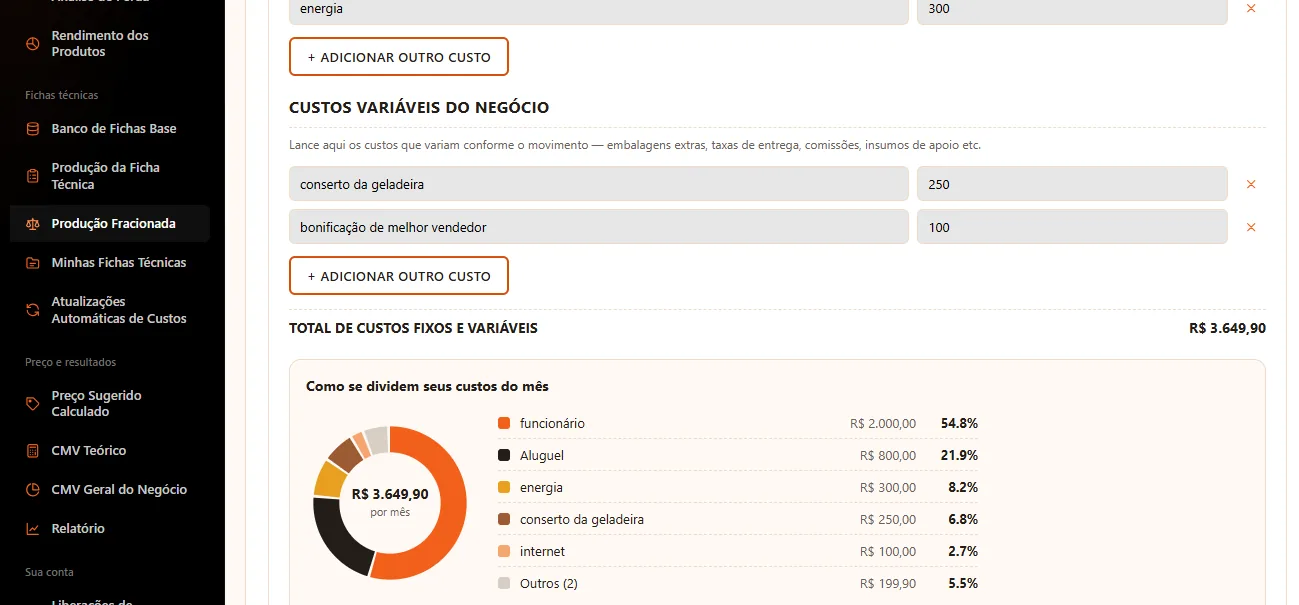Edit bonificação de melhor vendedor name field
The width and height of the screenshot is (1299, 605).
tap(599, 227)
